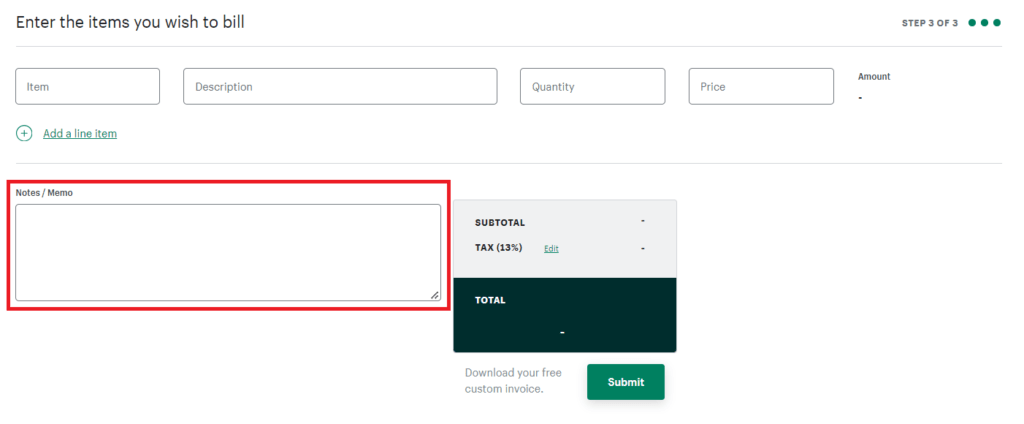Click the "Add a line item" link
This screenshot has width=1024, height=424.
[x=80, y=133]
